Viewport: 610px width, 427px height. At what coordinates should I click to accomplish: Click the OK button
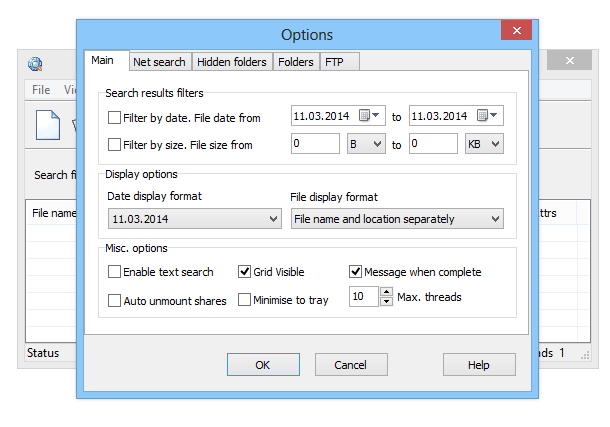(x=263, y=365)
